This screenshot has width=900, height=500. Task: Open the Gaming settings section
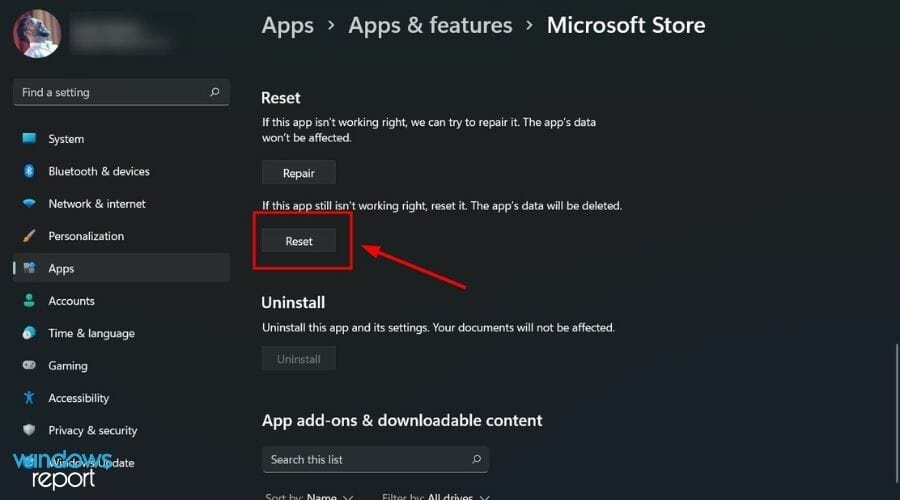click(x=121, y=366)
